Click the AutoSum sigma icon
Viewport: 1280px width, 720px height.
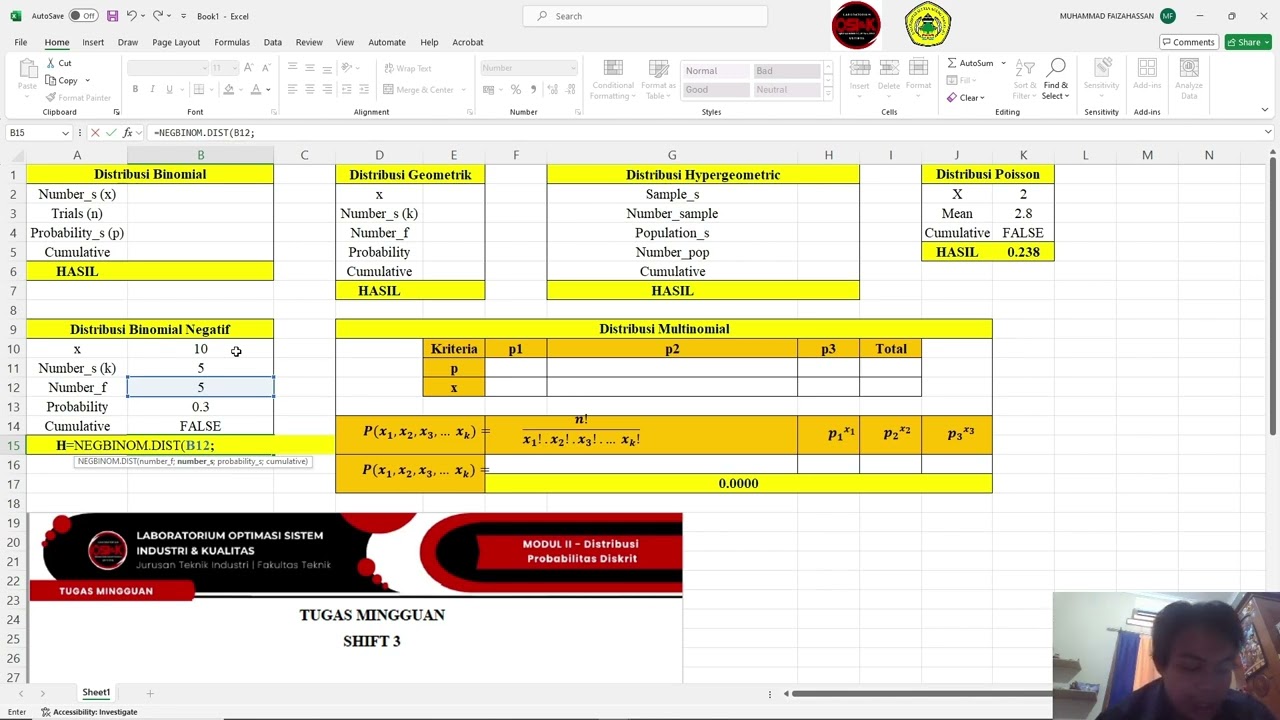coord(952,63)
